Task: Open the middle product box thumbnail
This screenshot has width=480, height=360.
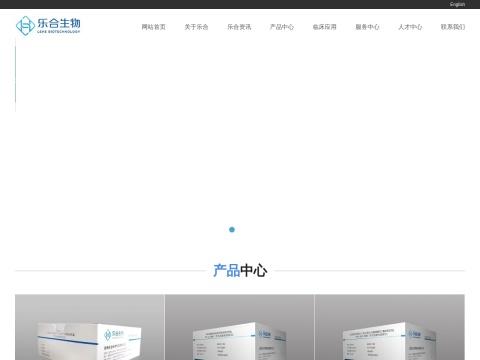Action: [239, 327]
